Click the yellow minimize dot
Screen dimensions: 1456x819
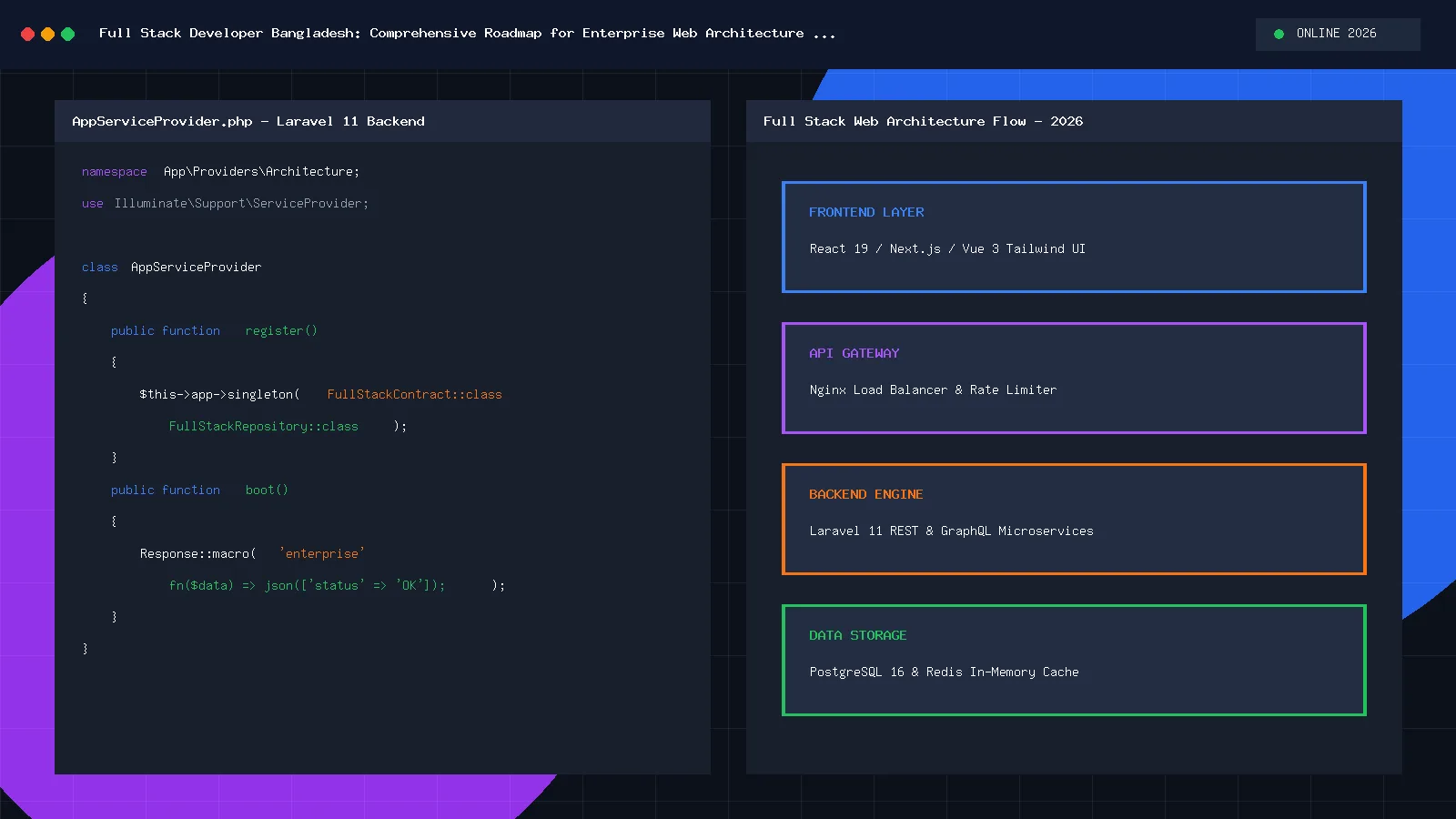[47, 34]
